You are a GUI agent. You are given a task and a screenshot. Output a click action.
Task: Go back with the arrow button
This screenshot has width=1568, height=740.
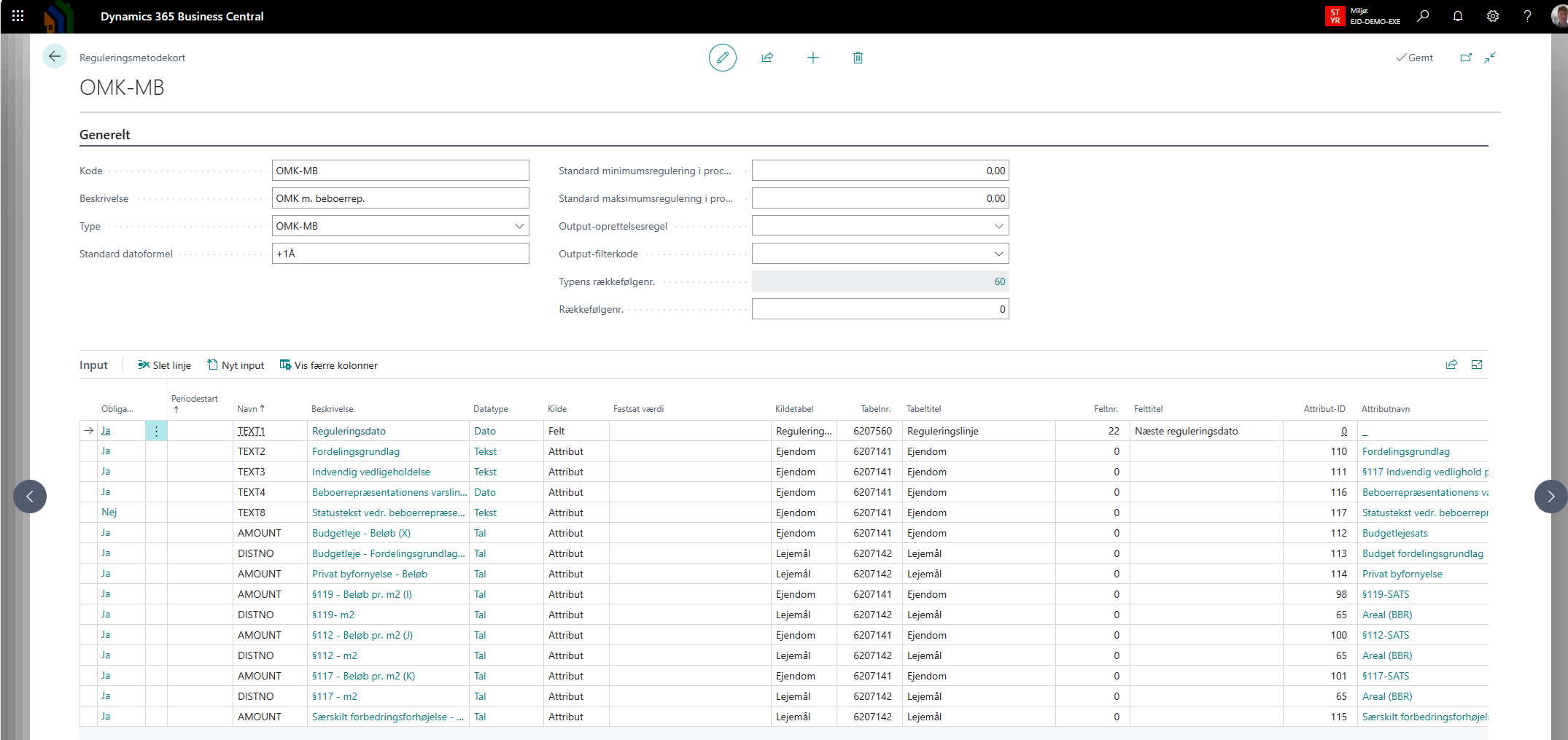coord(55,57)
